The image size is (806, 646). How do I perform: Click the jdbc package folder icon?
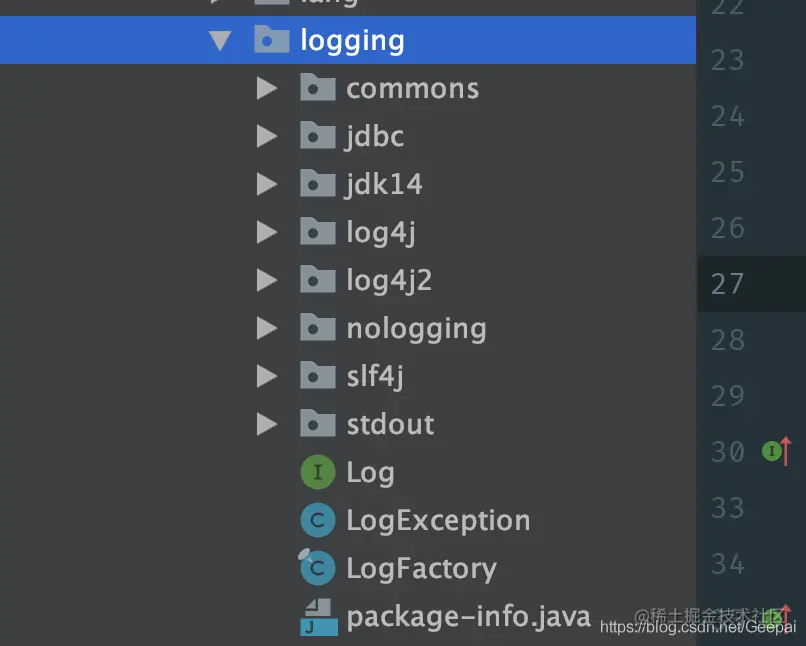317,135
